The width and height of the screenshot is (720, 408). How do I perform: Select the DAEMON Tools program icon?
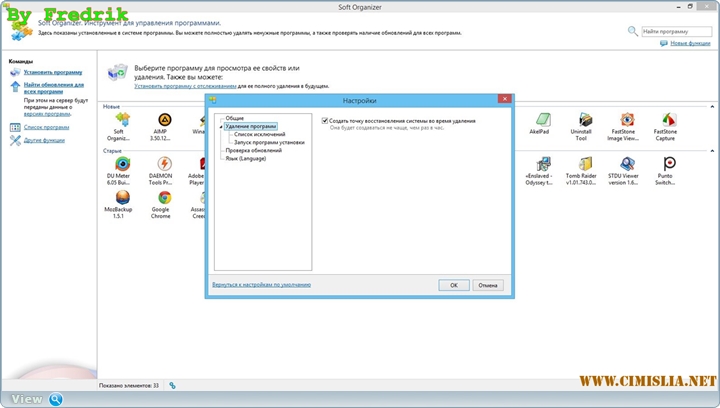click(162, 164)
